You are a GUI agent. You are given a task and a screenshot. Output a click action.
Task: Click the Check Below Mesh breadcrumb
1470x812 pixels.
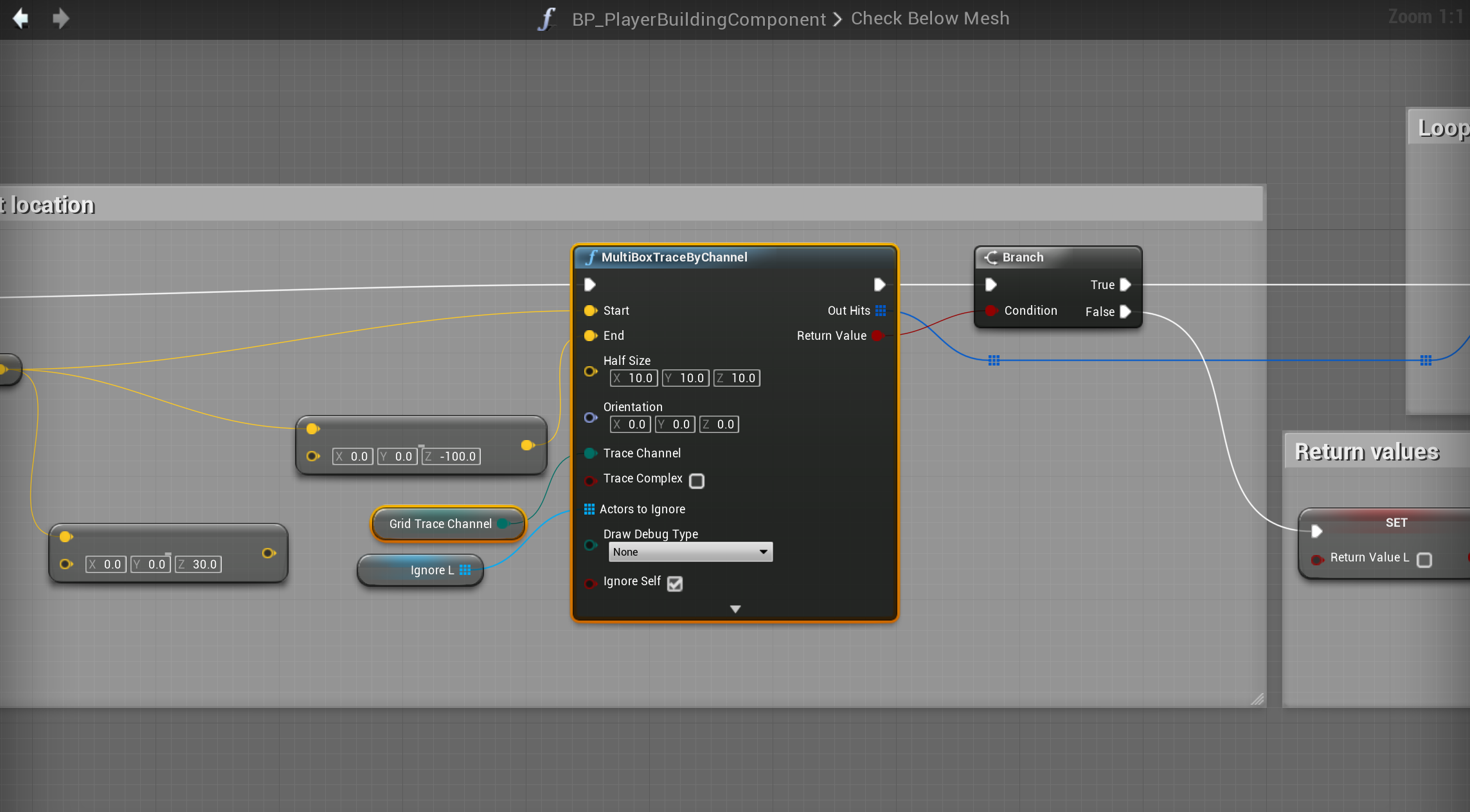(929, 18)
